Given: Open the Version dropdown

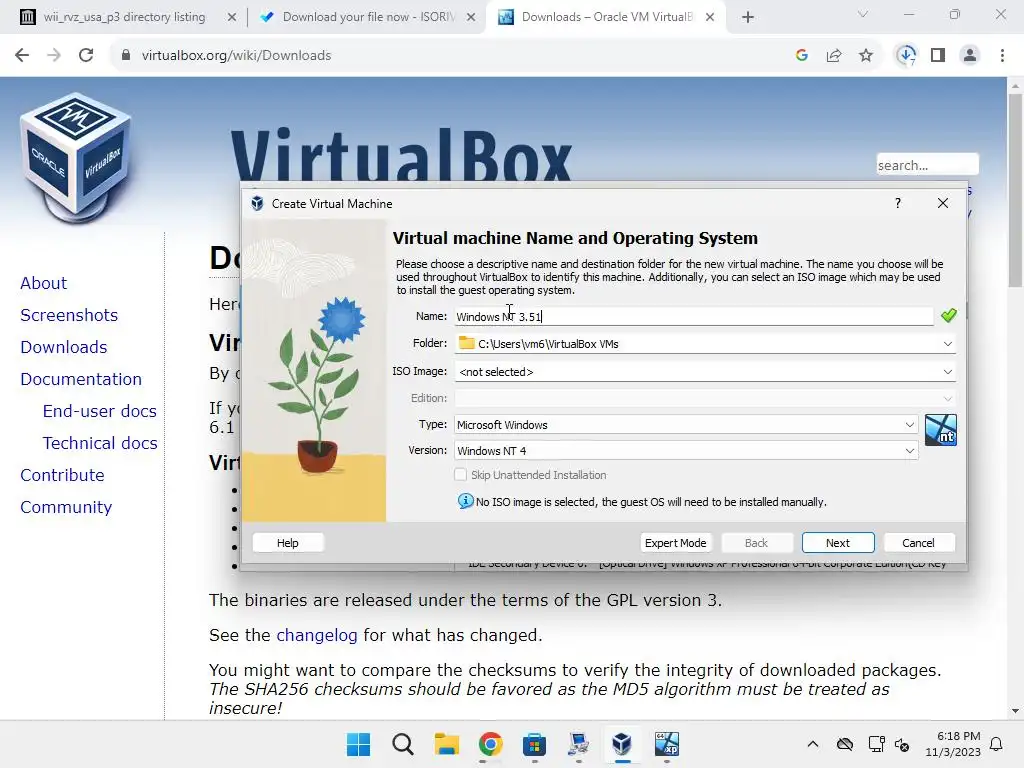Looking at the screenshot, I should 910,451.
